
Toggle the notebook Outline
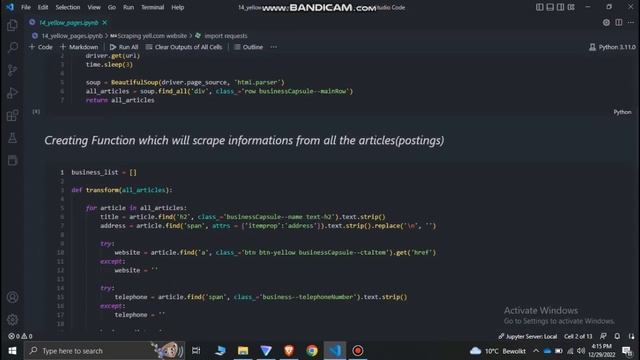pyautogui.click(x=249, y=47)
